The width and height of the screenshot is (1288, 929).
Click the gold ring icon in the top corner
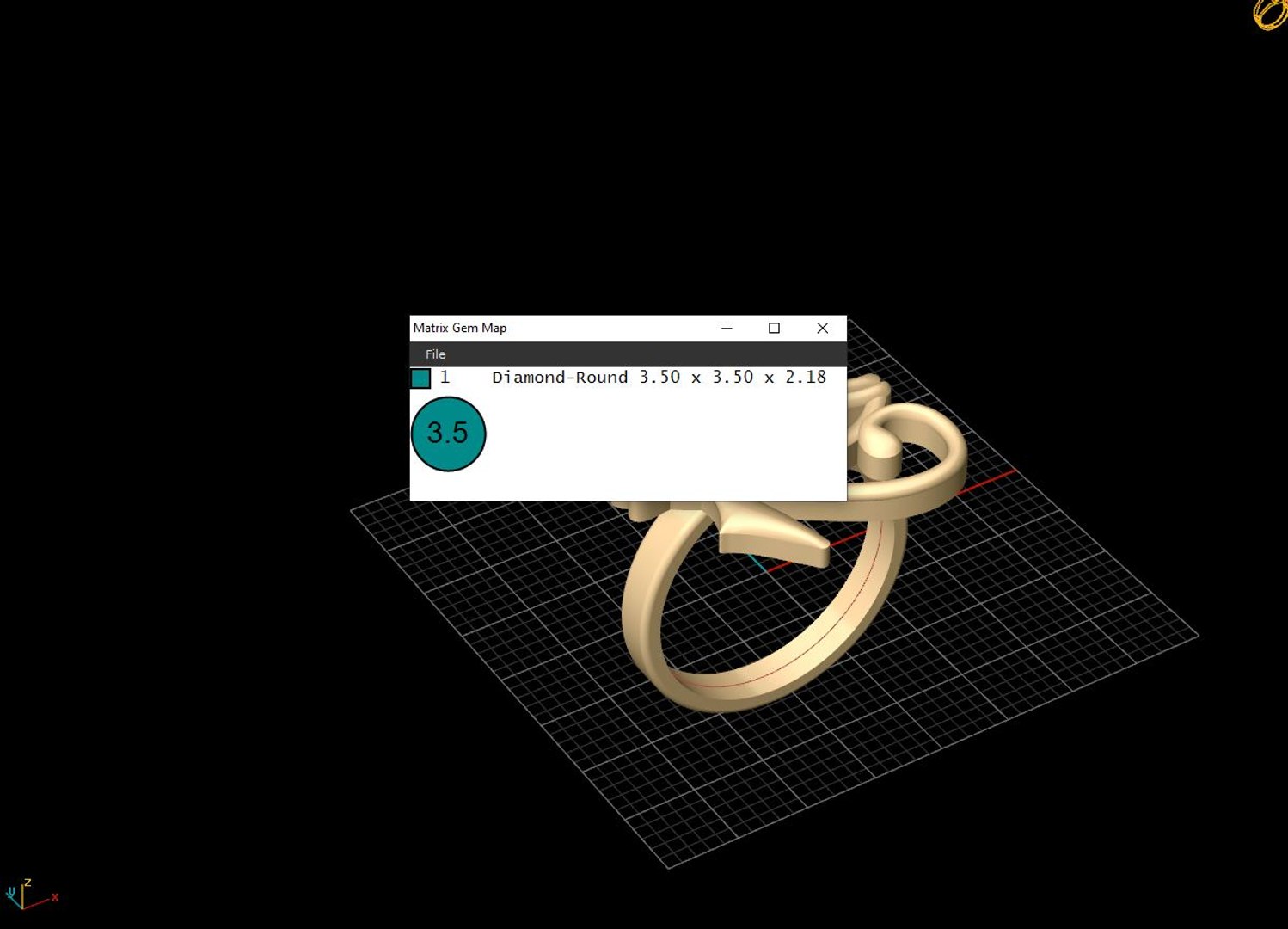(x=1269, y=14)
